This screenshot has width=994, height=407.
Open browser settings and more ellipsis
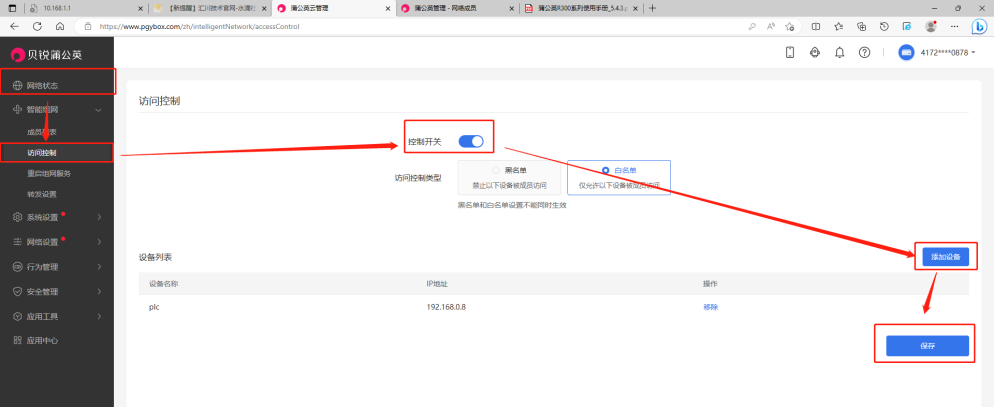pyautogui.click(x=954, y=27)
